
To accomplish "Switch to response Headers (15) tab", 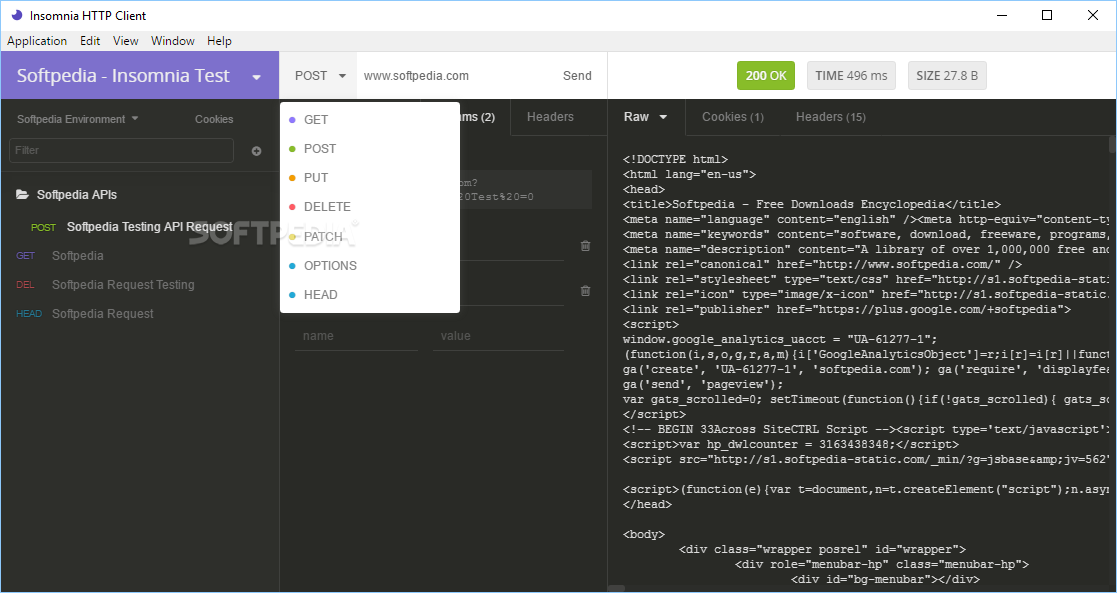I will (831, 117).
